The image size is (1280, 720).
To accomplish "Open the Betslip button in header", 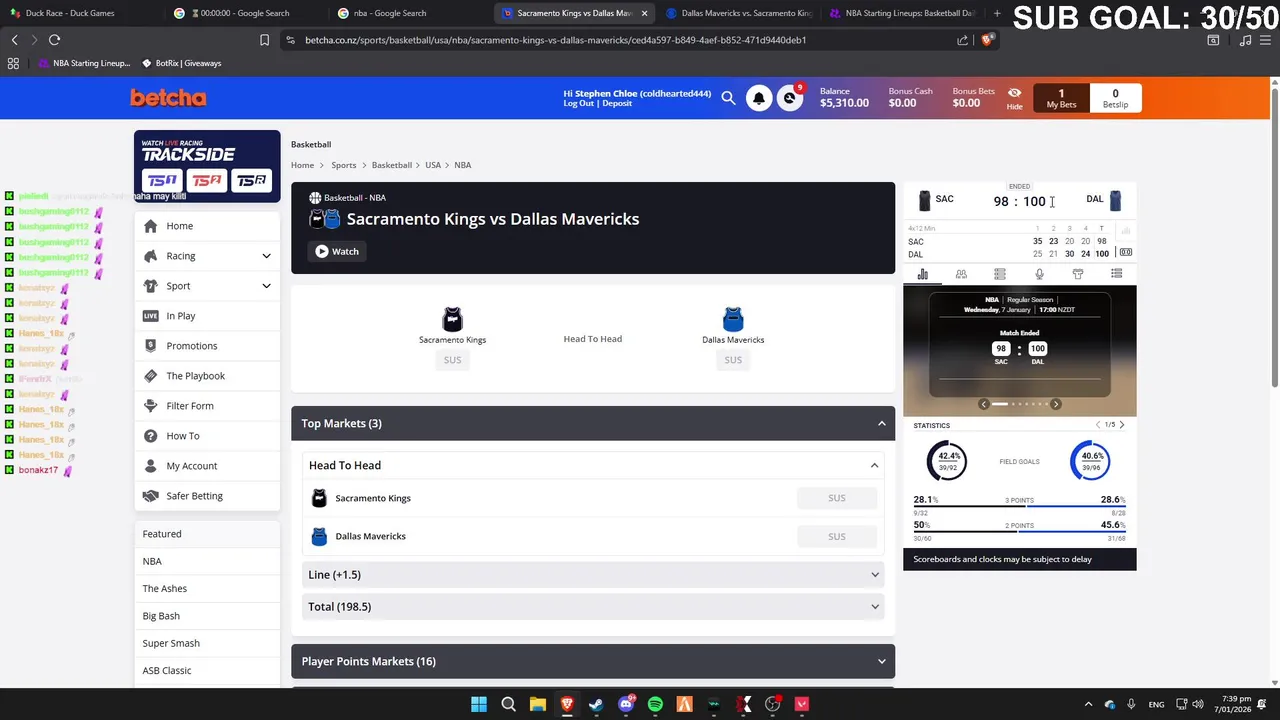I will [x=1115, y=98].
